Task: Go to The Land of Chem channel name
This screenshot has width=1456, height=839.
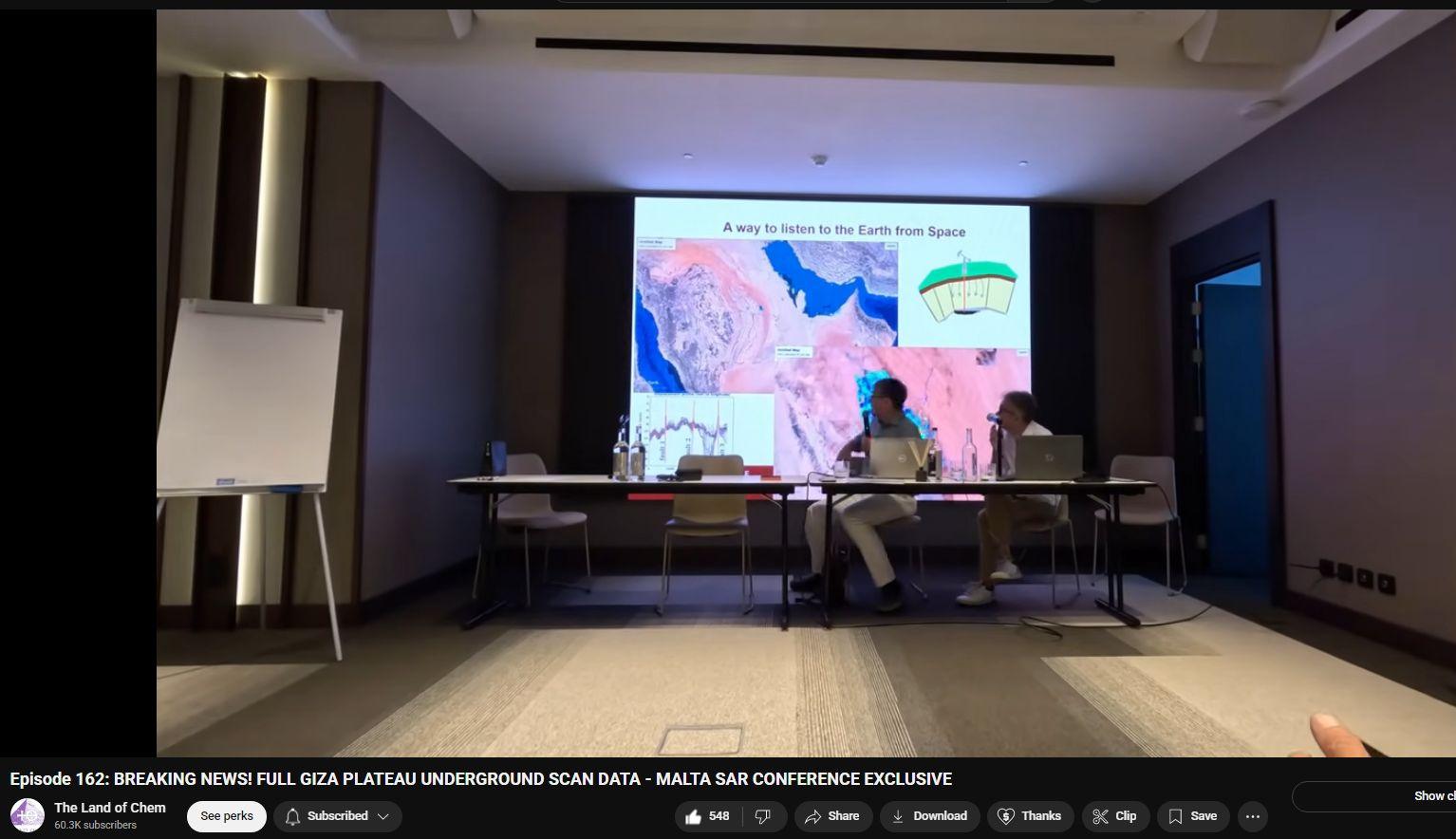Action: [x=110, y=808]
